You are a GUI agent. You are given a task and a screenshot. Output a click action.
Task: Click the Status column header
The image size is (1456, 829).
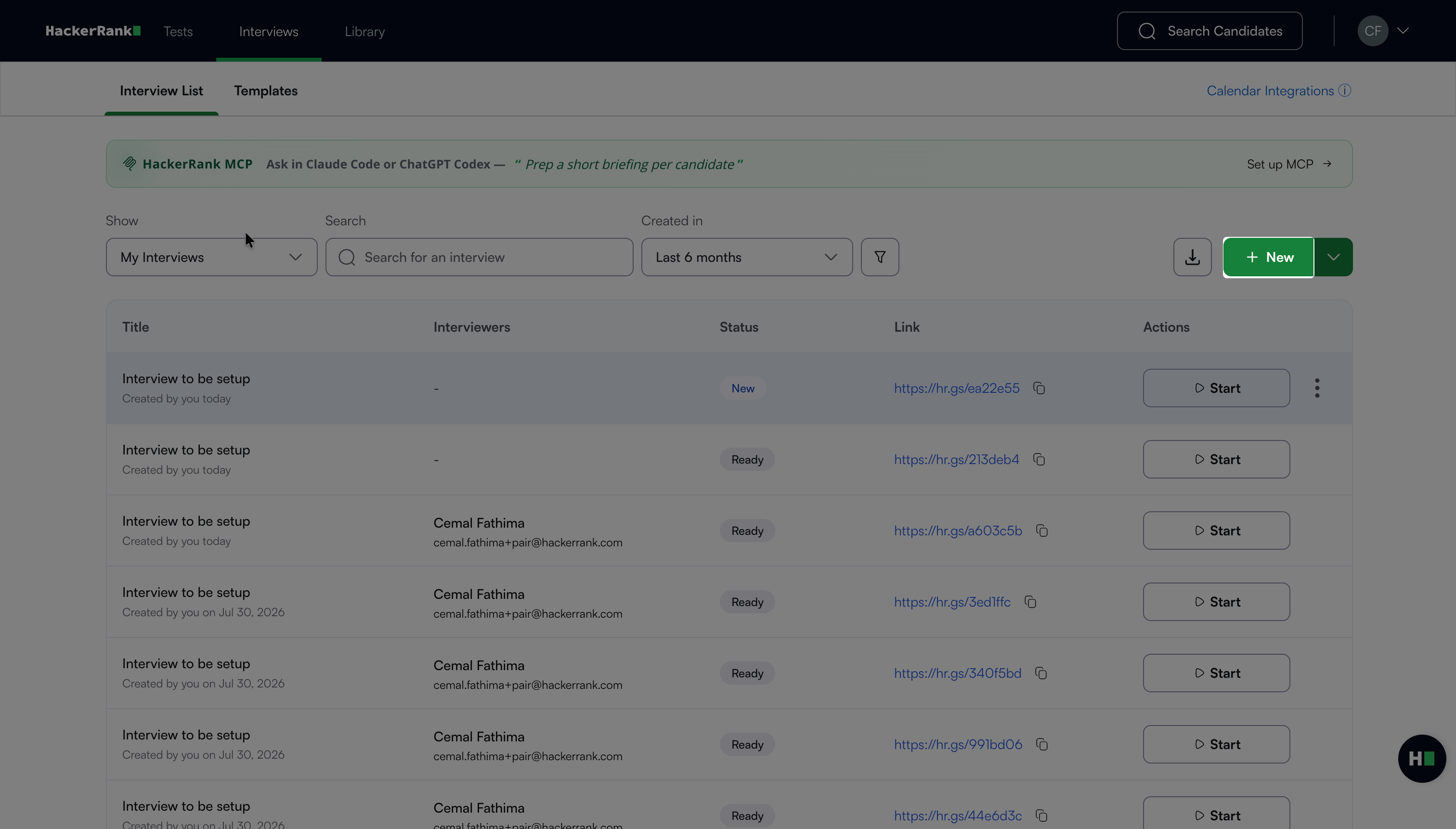coord(739,327)
